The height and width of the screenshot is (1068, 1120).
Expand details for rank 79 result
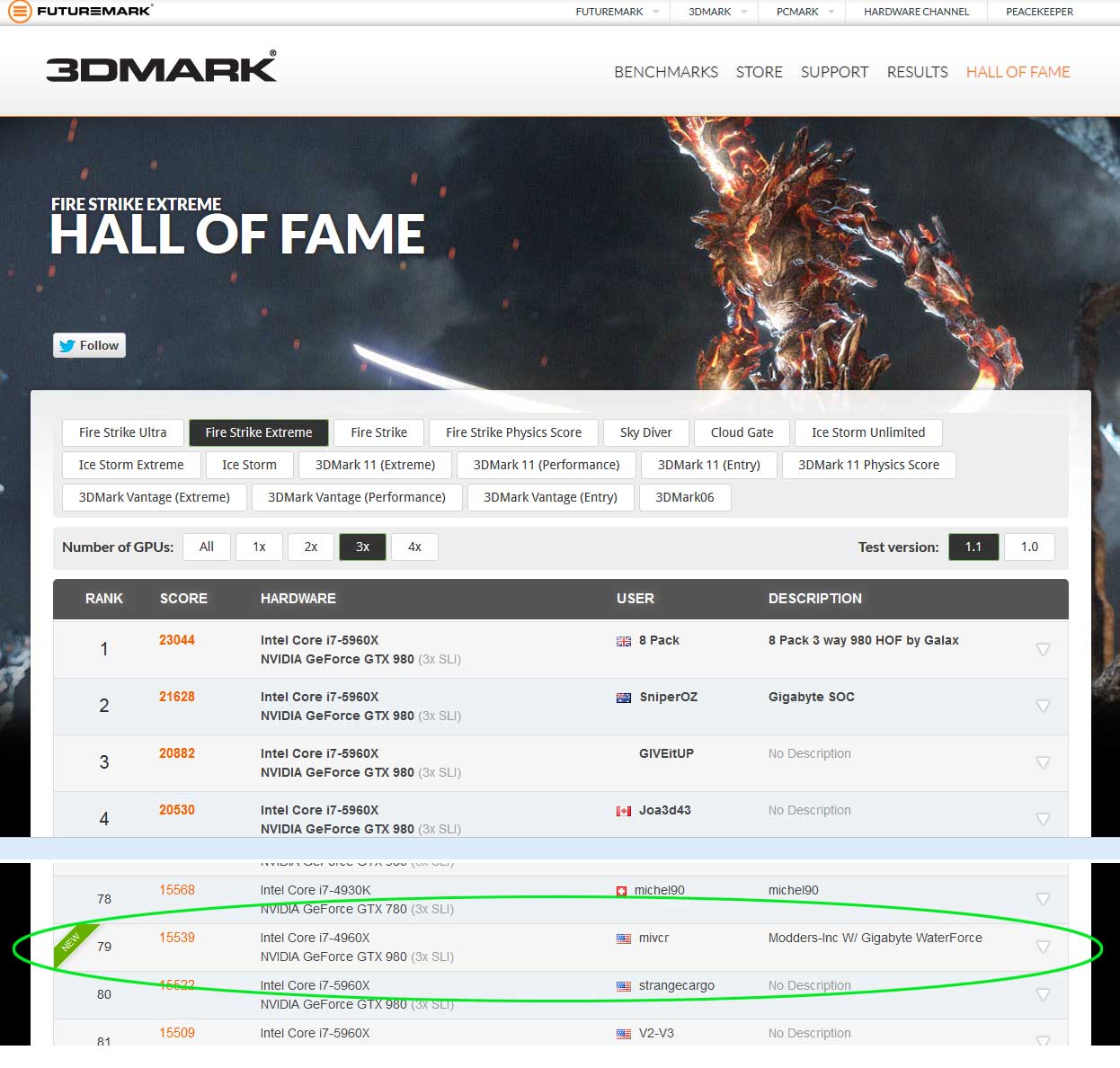point(1043,947)
